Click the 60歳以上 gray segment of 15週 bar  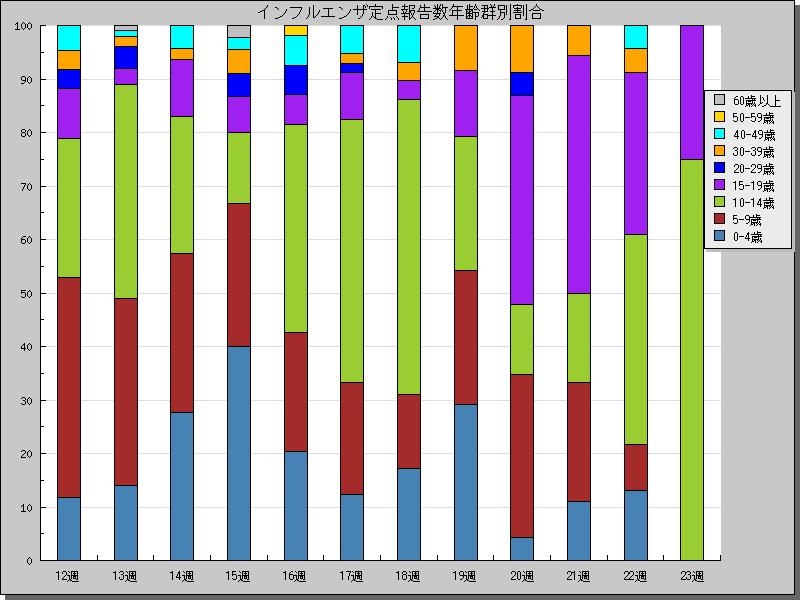(239, 31)
